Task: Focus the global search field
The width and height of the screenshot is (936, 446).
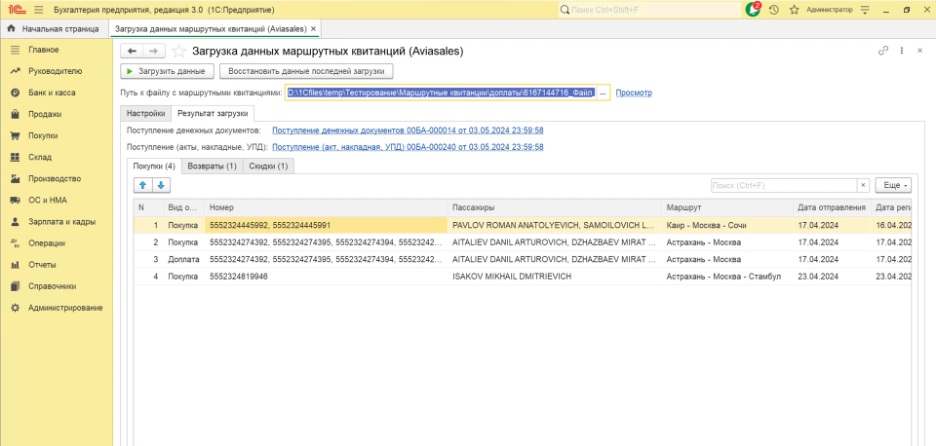Action: pyautogui.click(x=649, y=10)
